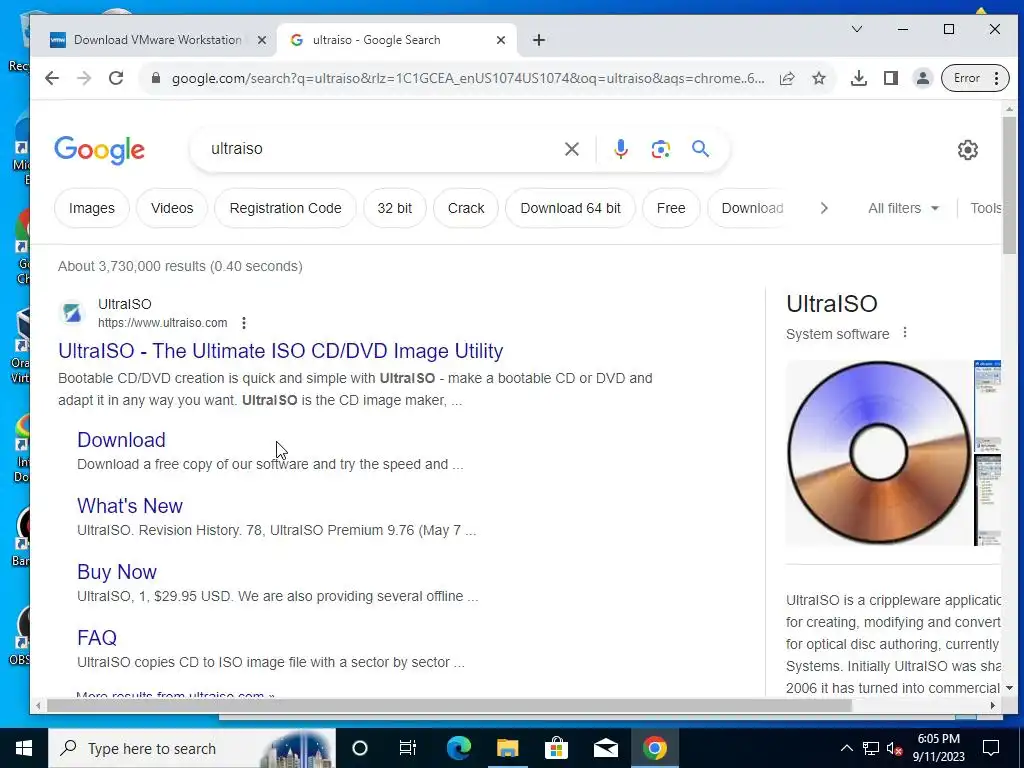The width and height of the screenshot is (1024, 768).
Task: Select the Images filter chip
Action: tap(91, 208)
